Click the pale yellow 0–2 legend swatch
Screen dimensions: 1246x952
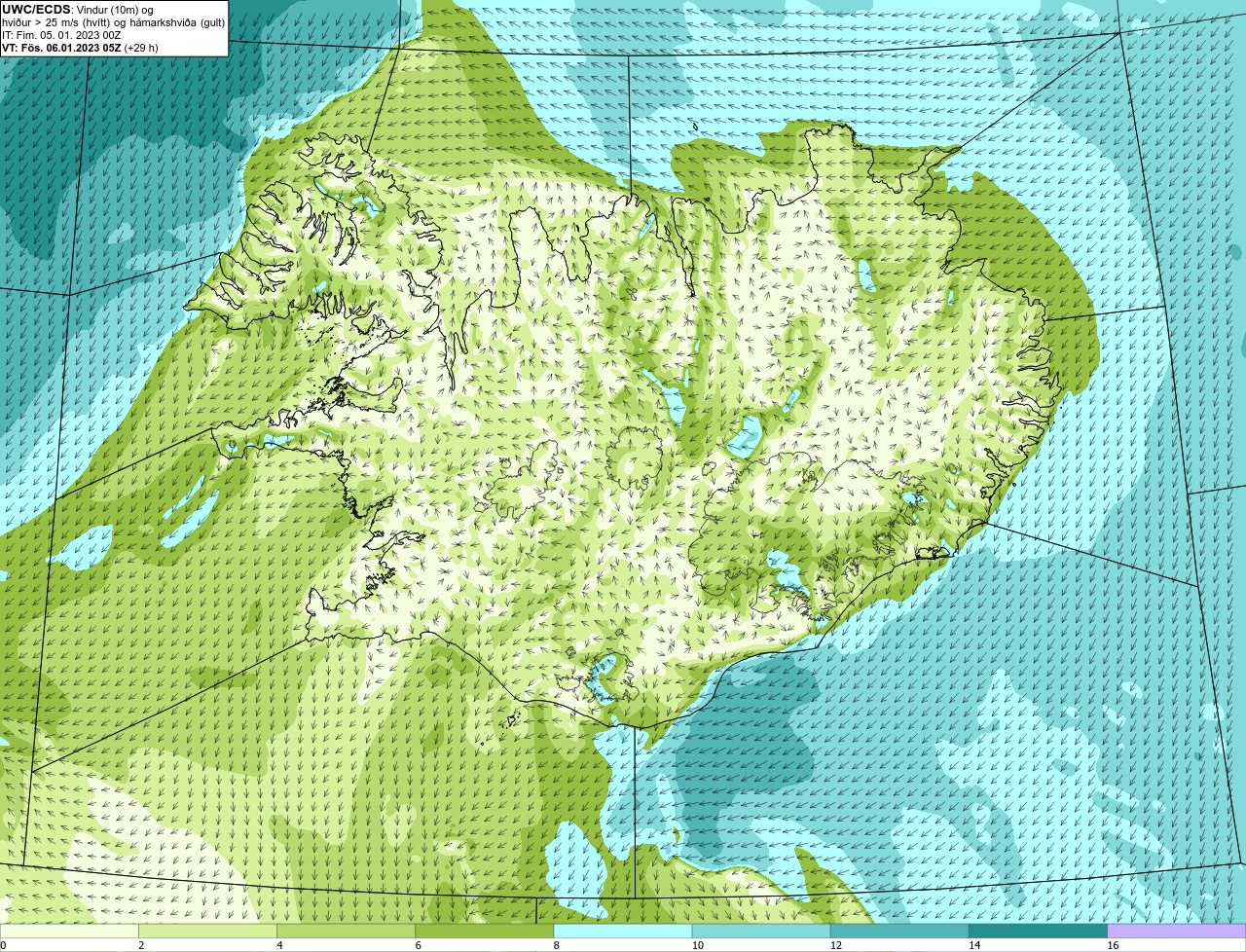click(x=69, y=932)
